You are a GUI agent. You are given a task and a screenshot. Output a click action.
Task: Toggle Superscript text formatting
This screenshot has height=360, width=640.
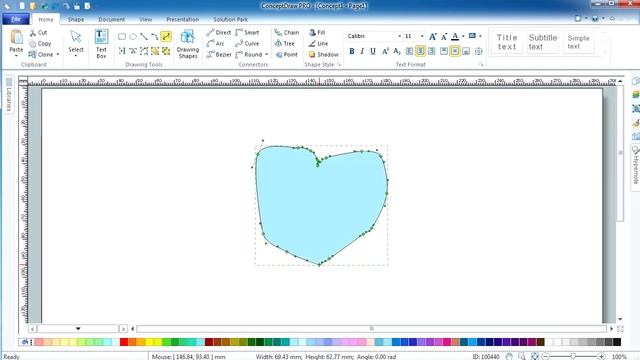(385, 51)
